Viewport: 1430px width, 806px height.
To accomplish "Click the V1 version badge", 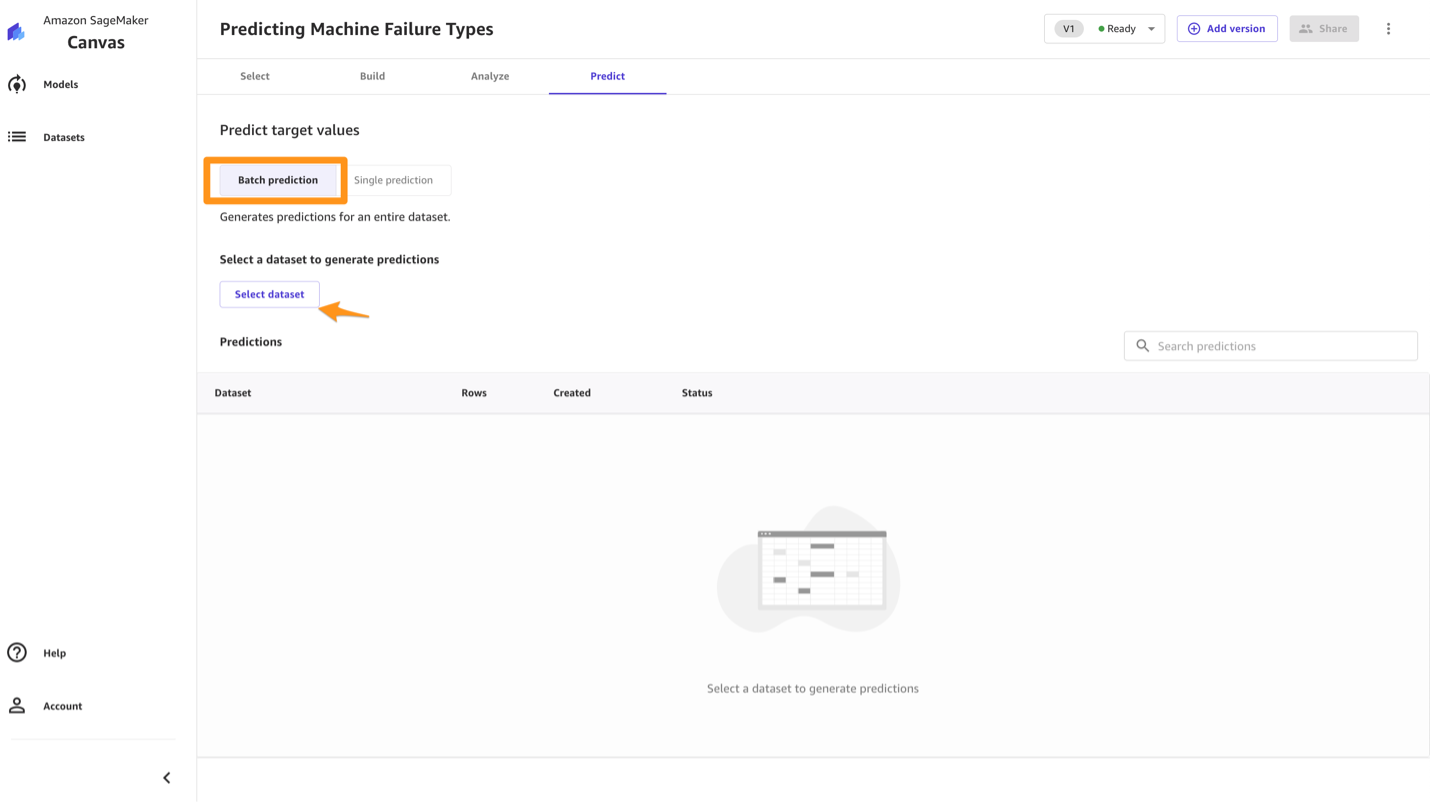I will pyautogui.click(x=1069, y=29).
